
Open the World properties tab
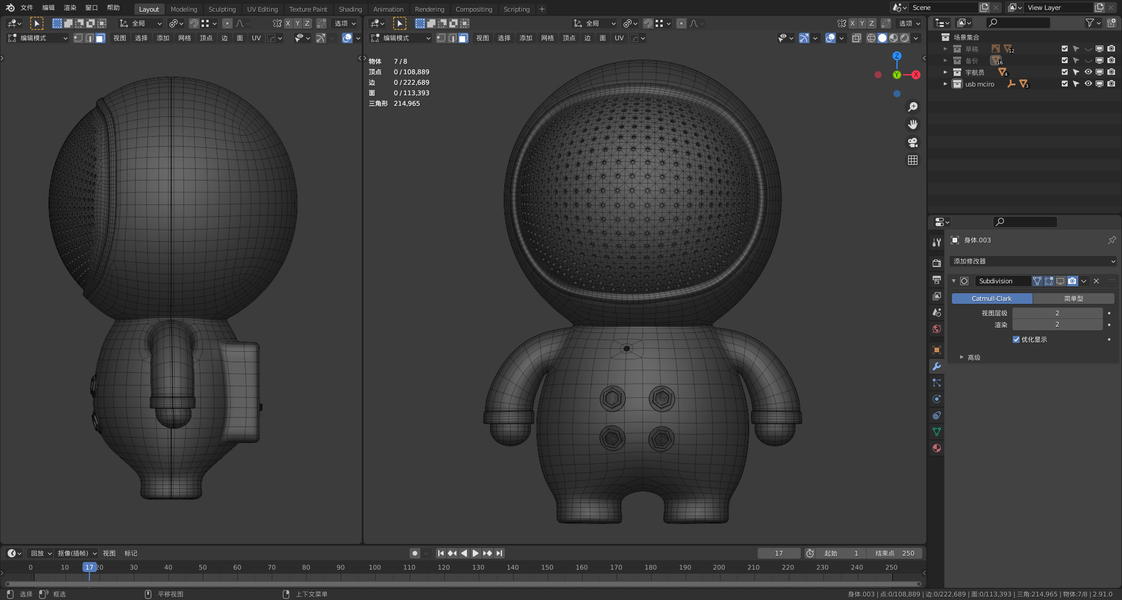click(937, 329)
